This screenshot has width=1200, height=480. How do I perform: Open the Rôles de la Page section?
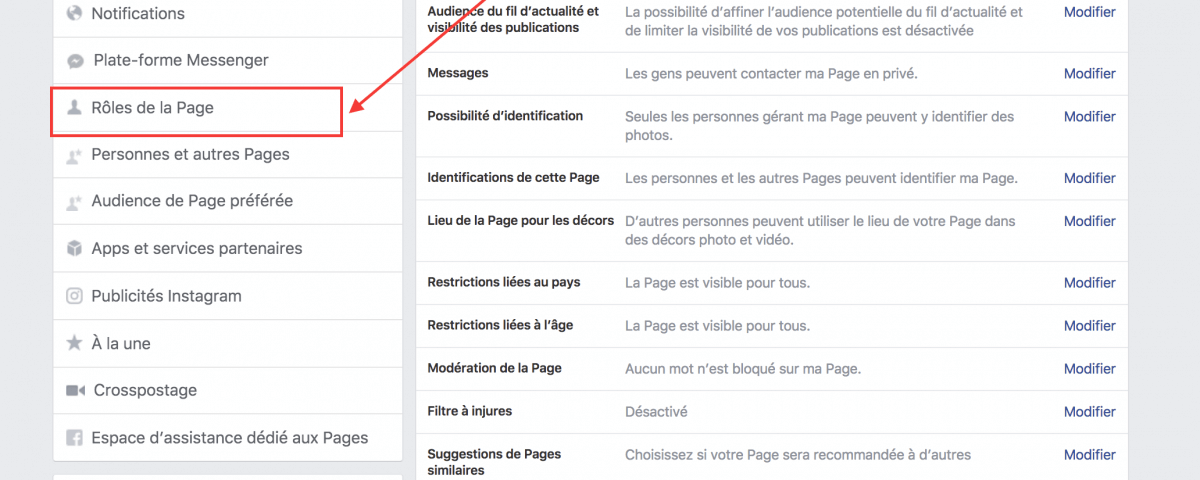coord(152,108)
